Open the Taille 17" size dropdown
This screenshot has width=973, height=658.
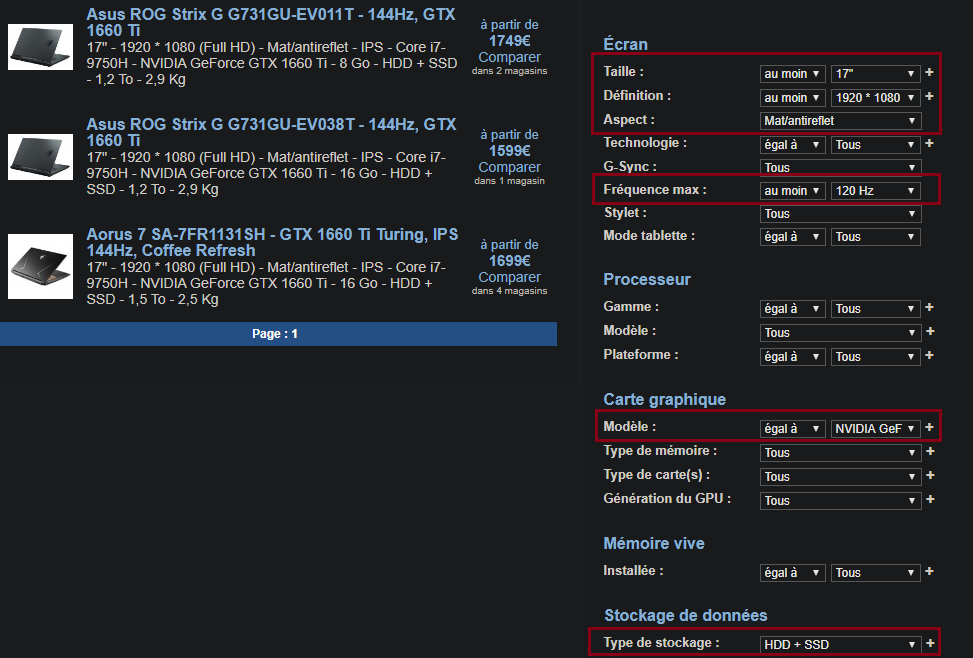[x=876, y=74]
